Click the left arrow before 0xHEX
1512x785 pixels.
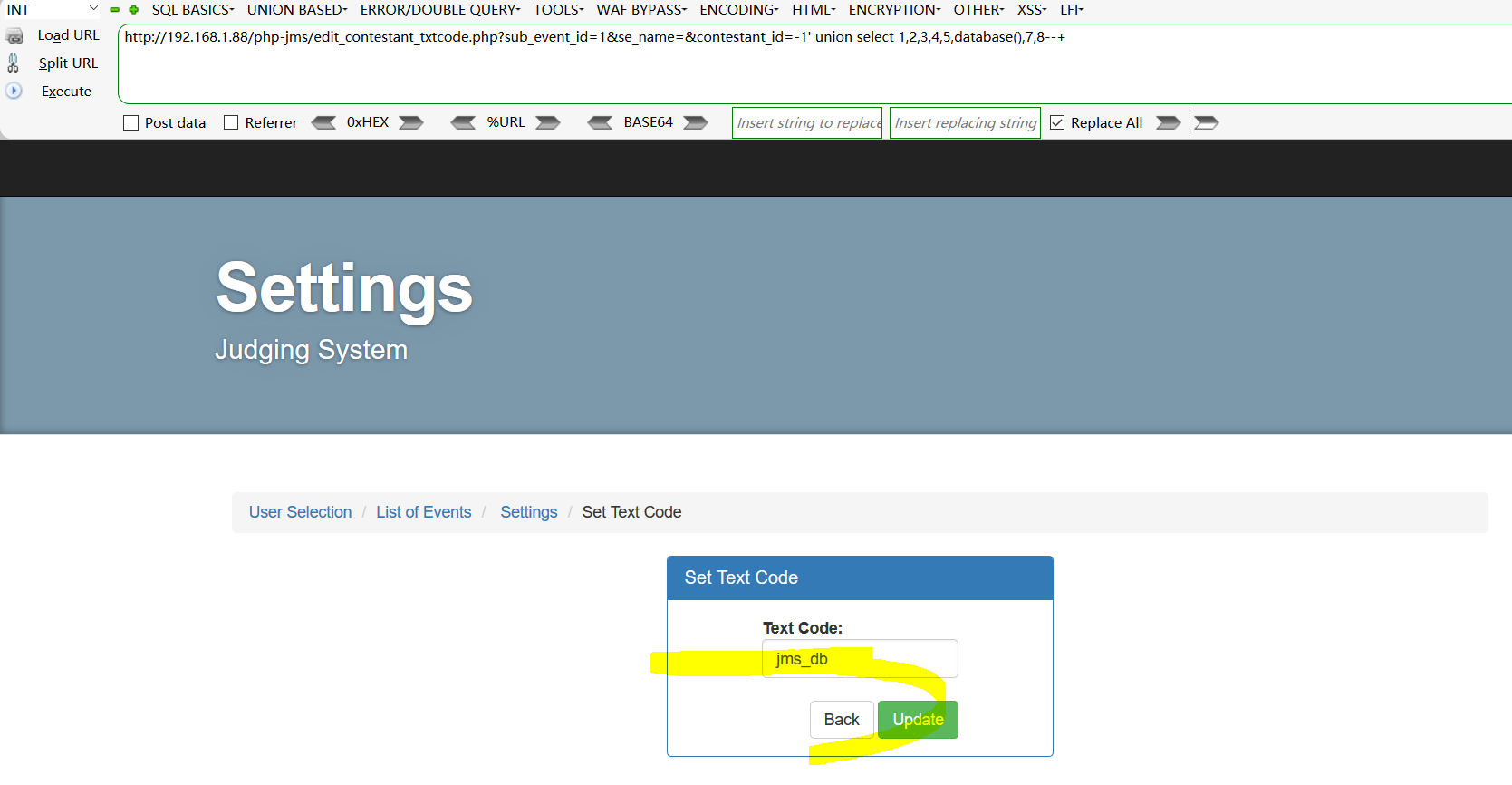323,122
